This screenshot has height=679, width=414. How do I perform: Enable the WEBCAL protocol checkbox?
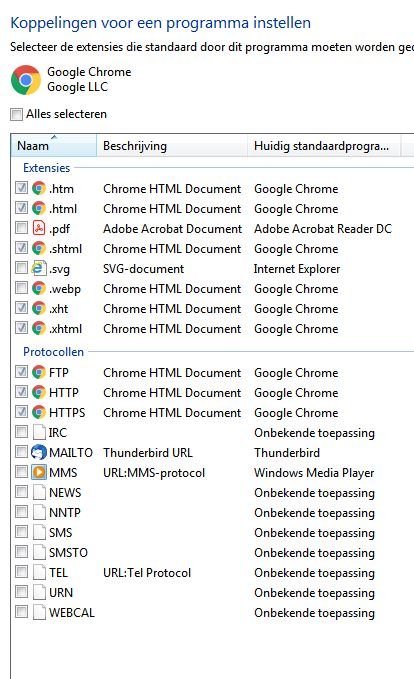[x=21, y=611]
